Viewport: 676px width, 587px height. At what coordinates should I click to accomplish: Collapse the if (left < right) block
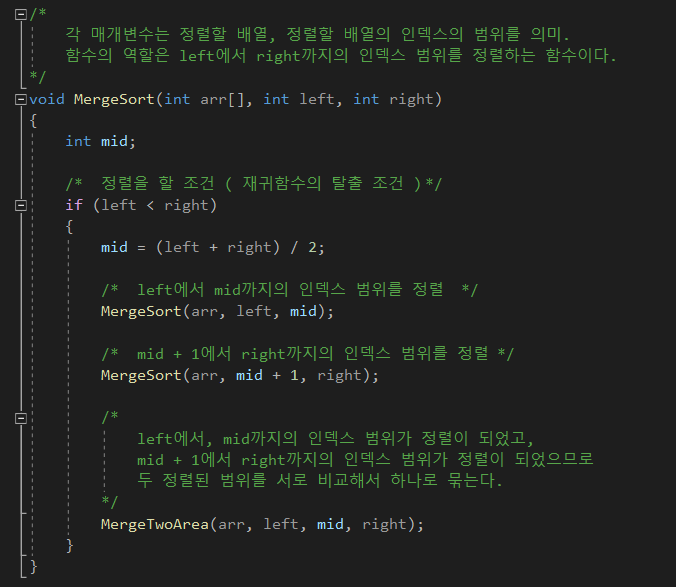coord(21,206)
